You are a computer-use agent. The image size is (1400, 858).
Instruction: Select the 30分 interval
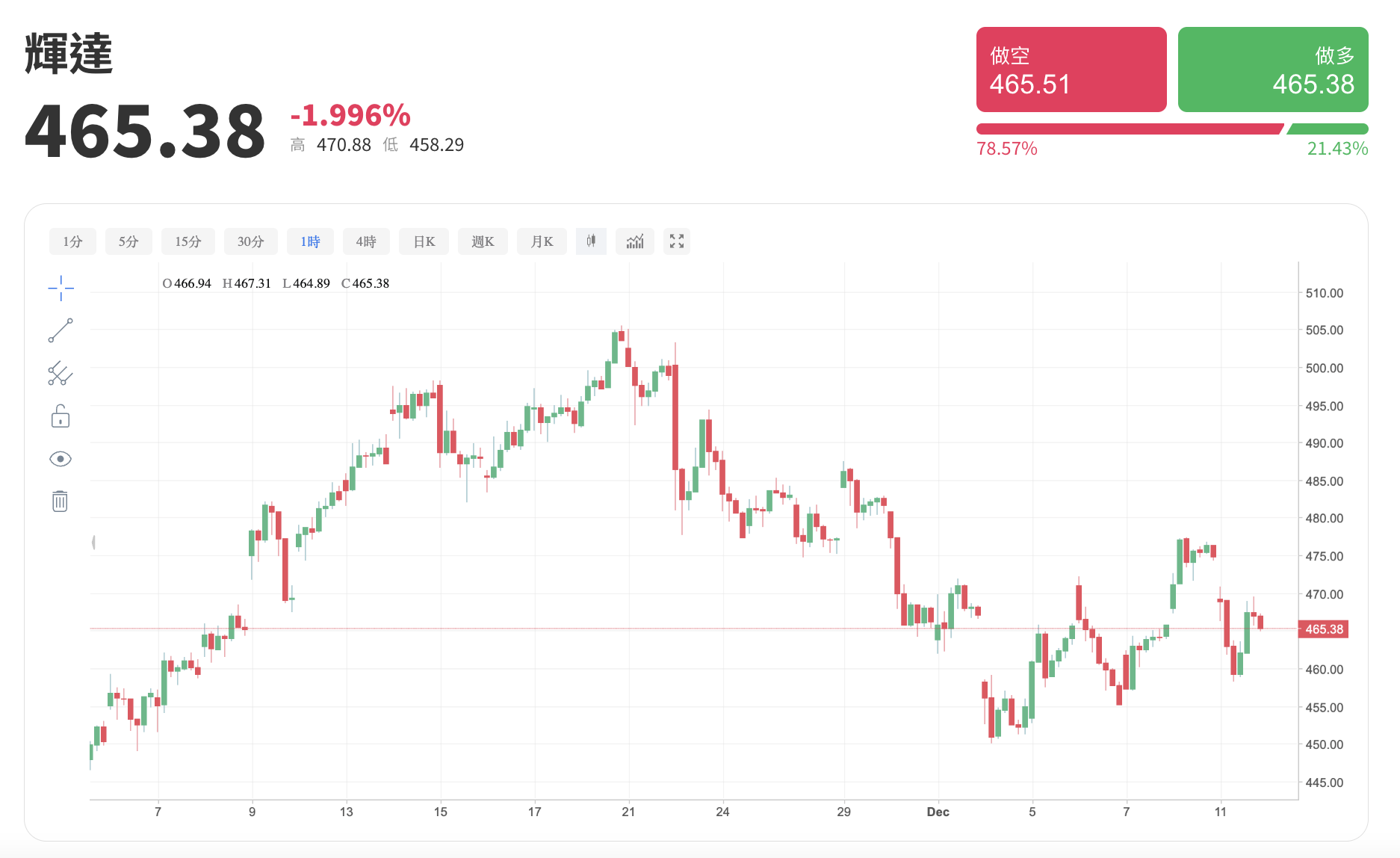pos(251,241)
